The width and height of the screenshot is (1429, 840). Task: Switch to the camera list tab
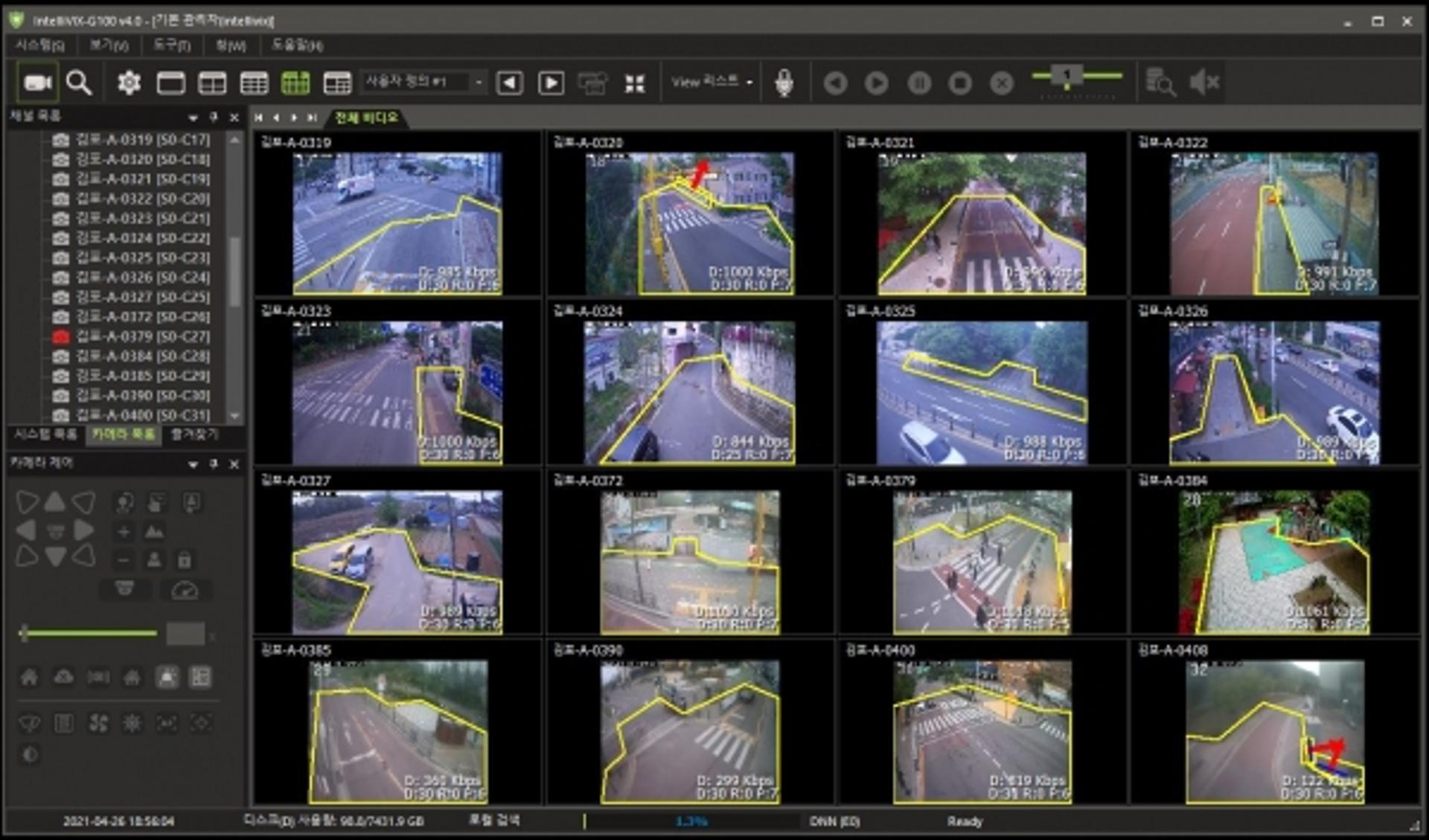pos(124,435)
